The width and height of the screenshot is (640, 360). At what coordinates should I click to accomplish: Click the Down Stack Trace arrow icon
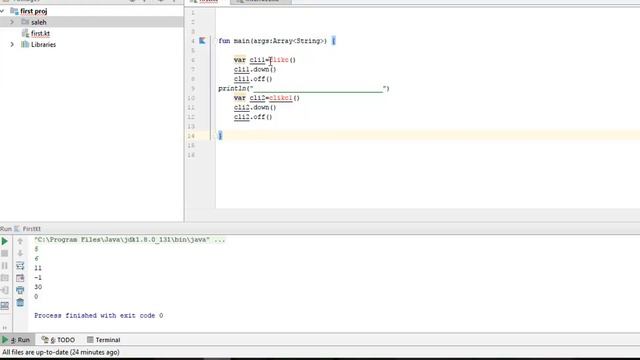point(20,253)
